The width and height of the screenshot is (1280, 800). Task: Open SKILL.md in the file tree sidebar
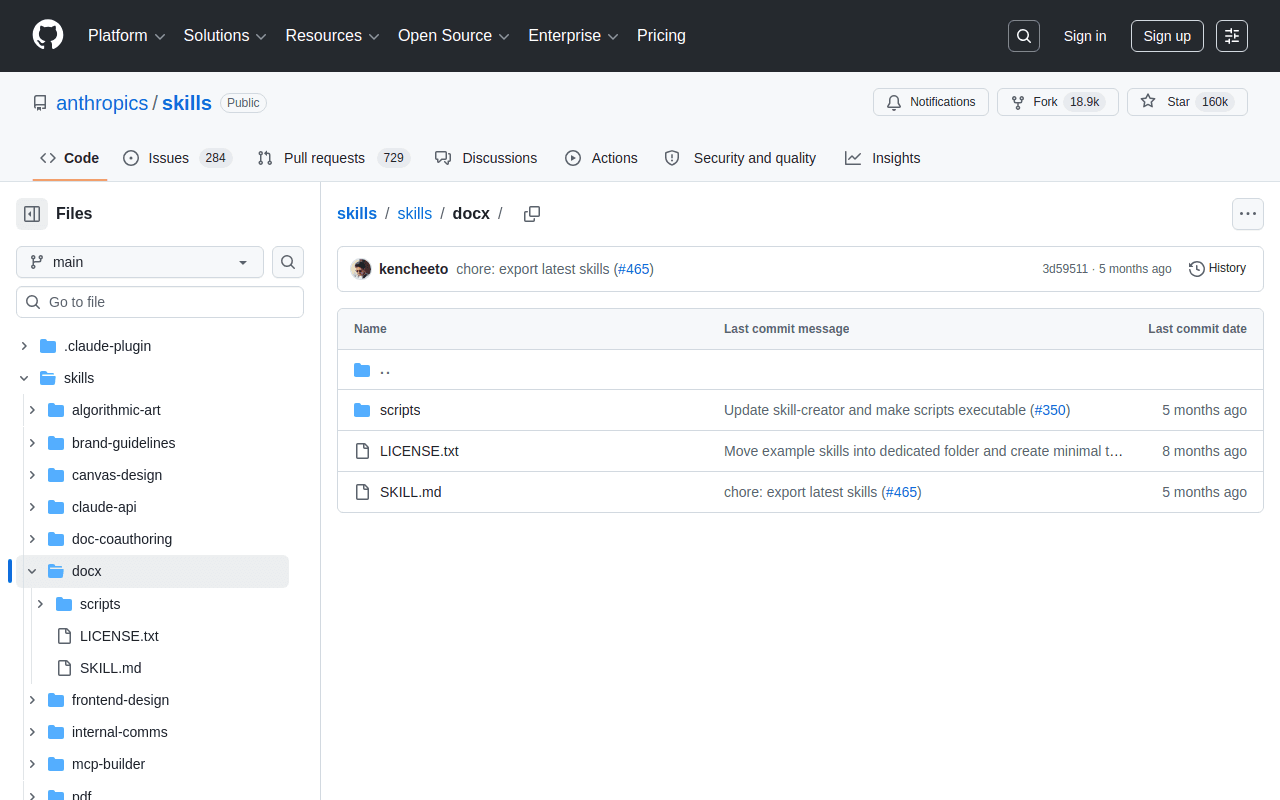[x=110, y=668]
